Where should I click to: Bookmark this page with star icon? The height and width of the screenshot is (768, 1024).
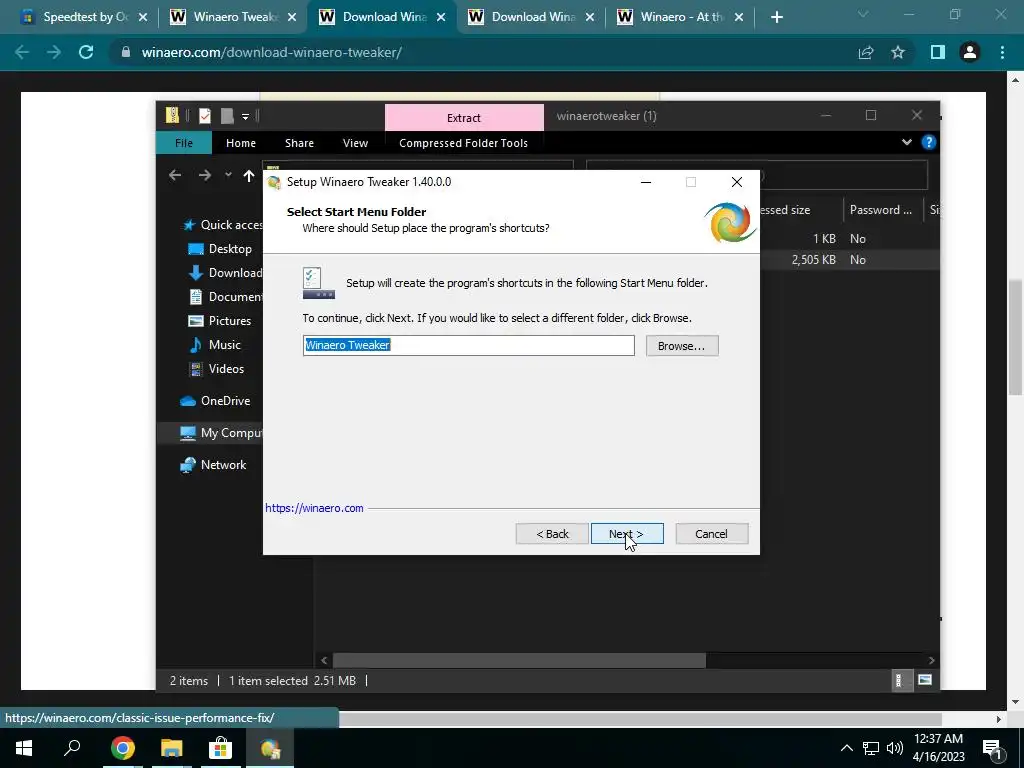pos(898,52)
